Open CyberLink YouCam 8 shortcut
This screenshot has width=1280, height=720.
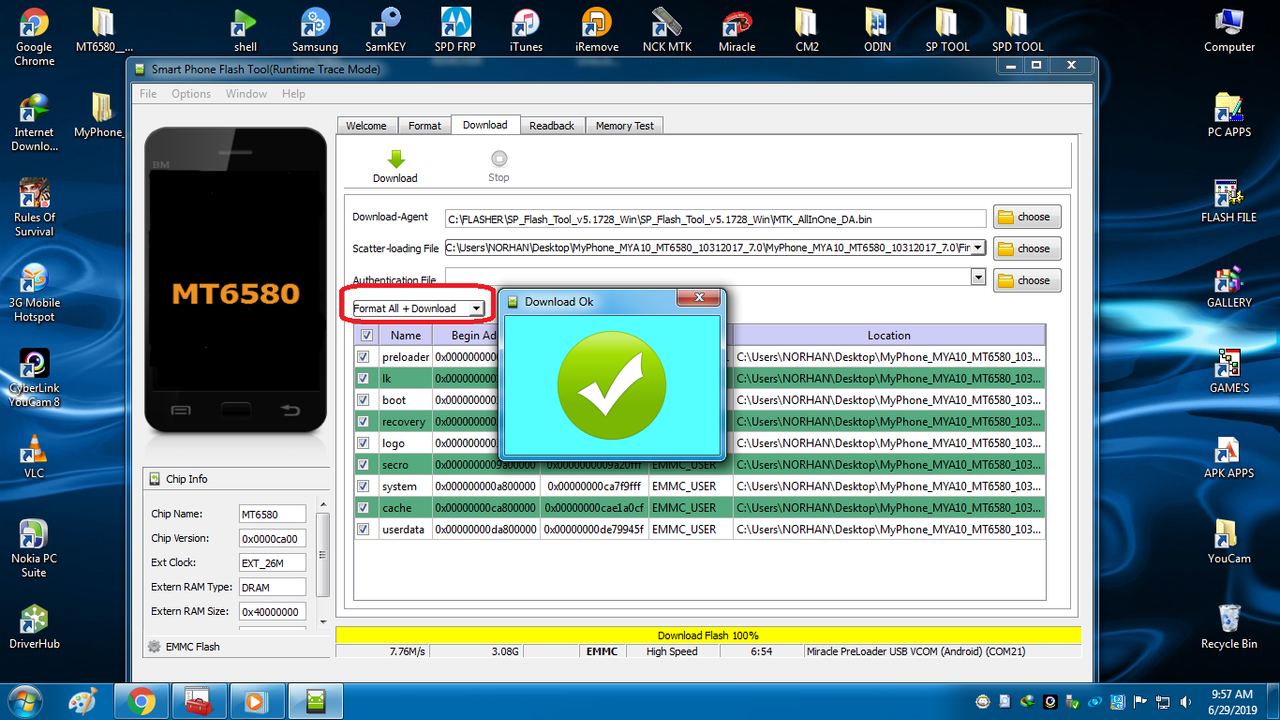point(34,378)
